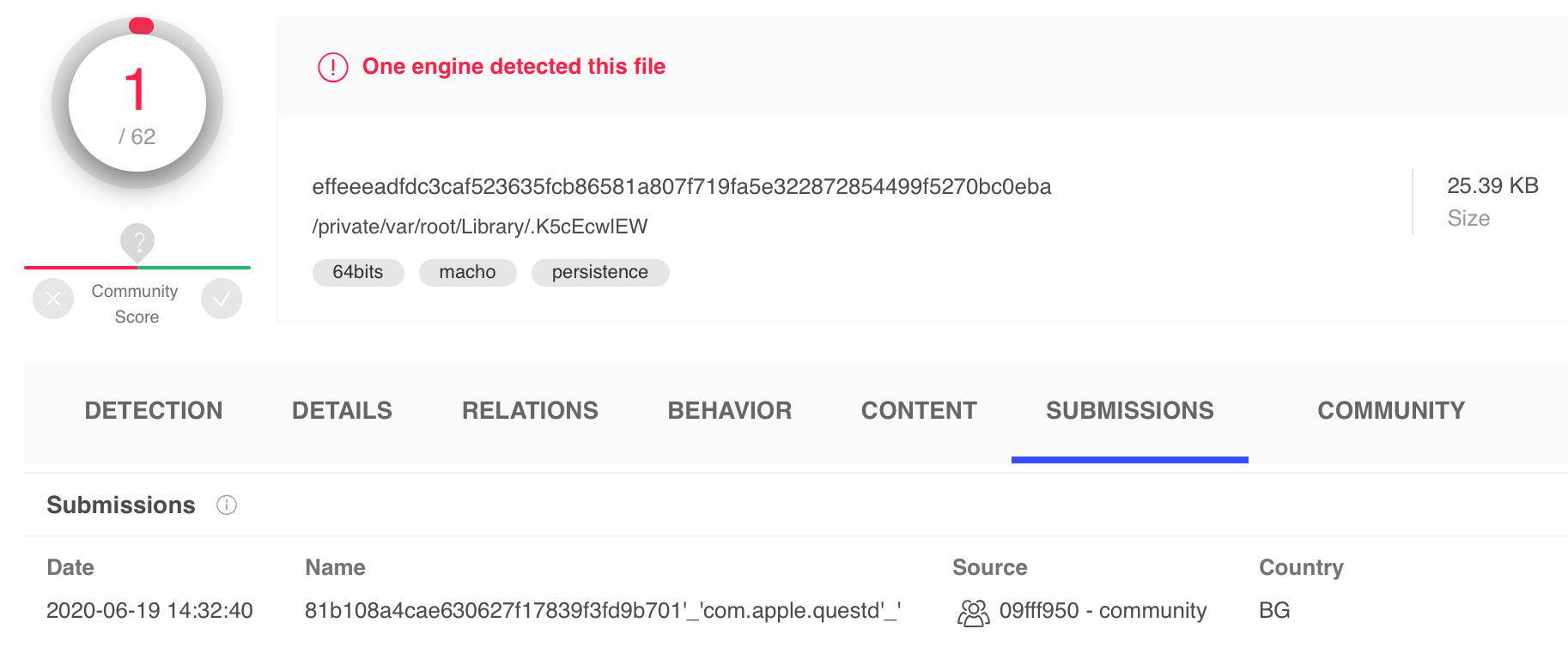The image size is (1568, 647).
Task: Open the Community tab
Action: pos(1391,411)
